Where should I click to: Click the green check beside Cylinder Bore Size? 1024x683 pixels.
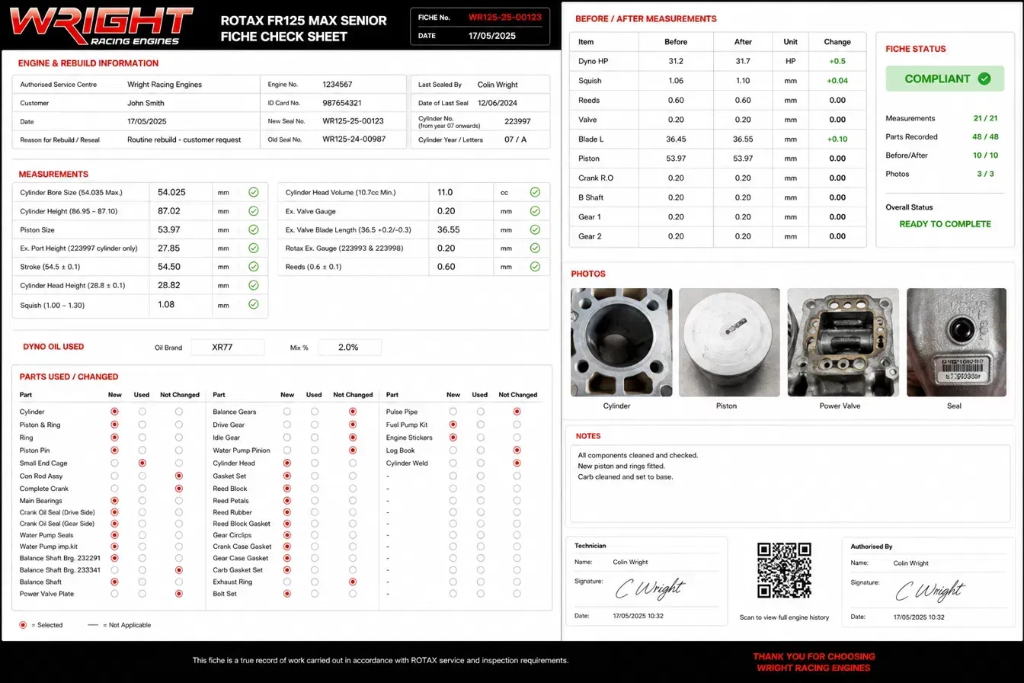[253, 192]
